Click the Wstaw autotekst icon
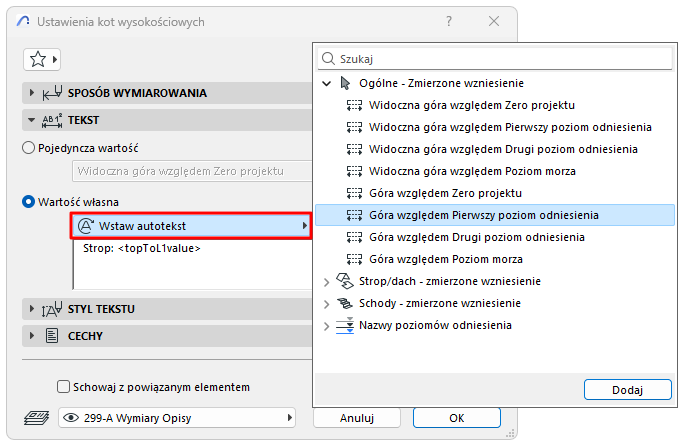This screenshot has width=681, height=447. (85, 226)
